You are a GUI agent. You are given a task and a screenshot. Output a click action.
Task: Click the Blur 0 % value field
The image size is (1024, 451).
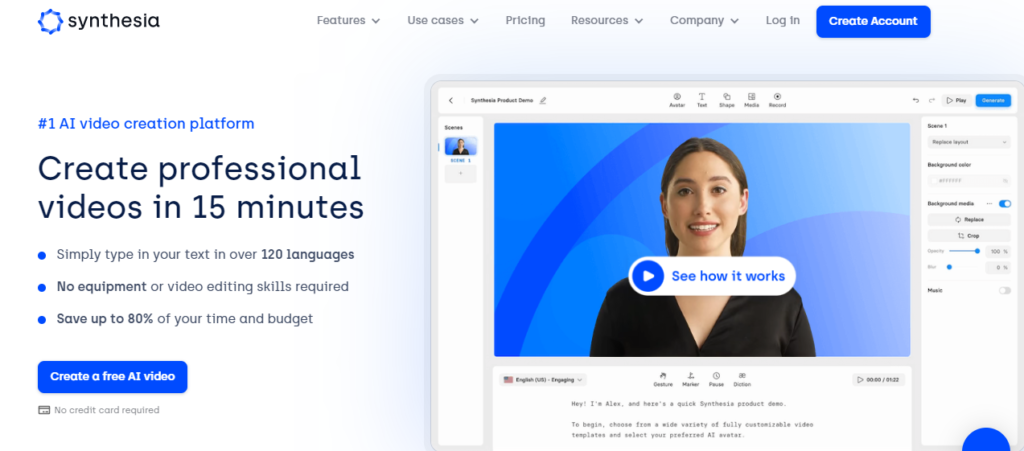point(997,268)
